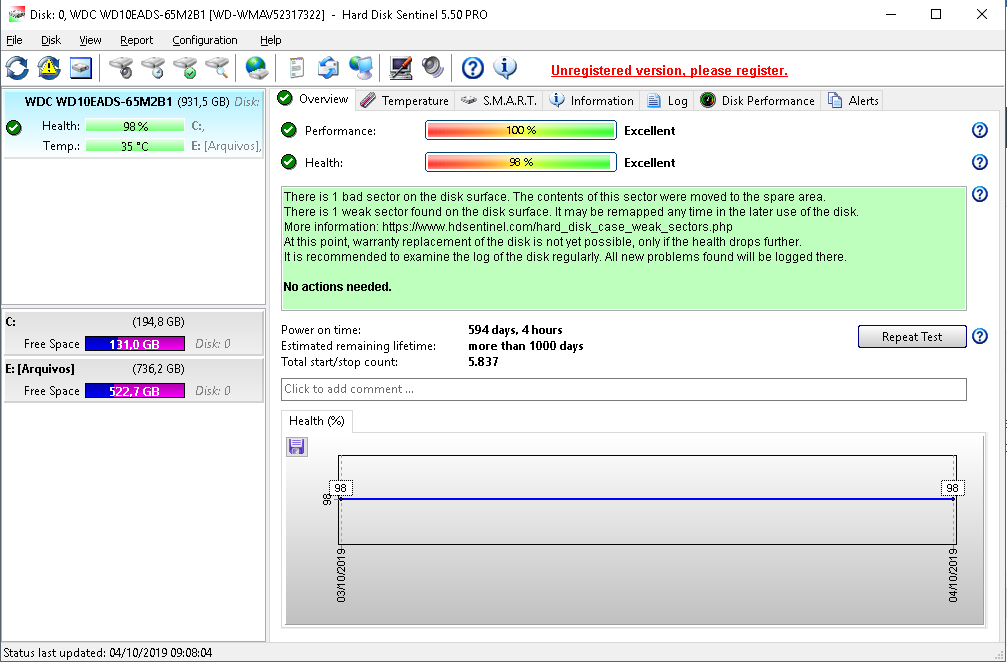Click help icon beside the status text box
Image resolution: width=1007 pixels, height=664 pixels.
pyautogui.click(x=979, y=194)
